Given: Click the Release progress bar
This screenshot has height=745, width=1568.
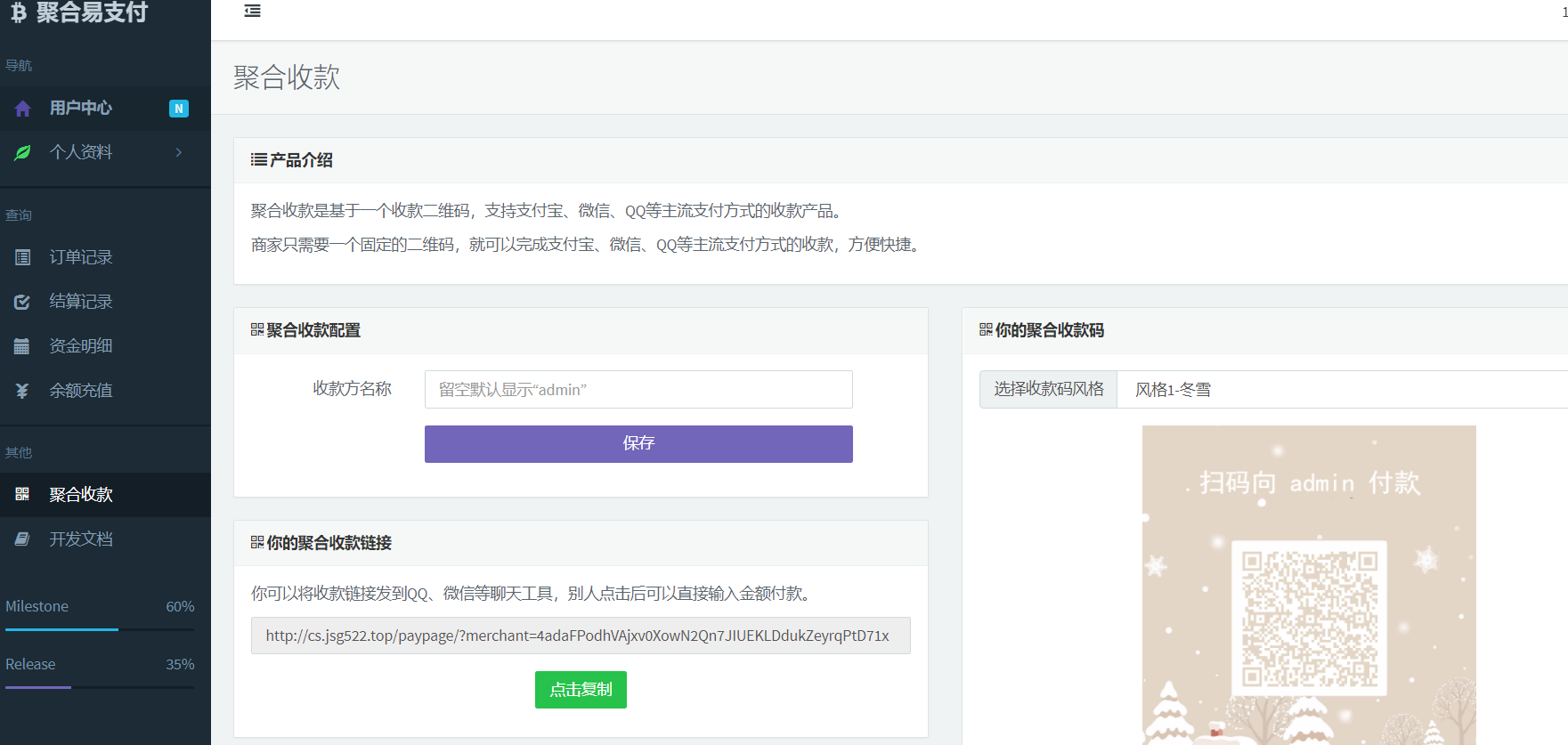Looking at the screenshot, I should pyautogui.click(x=100, y=687).
